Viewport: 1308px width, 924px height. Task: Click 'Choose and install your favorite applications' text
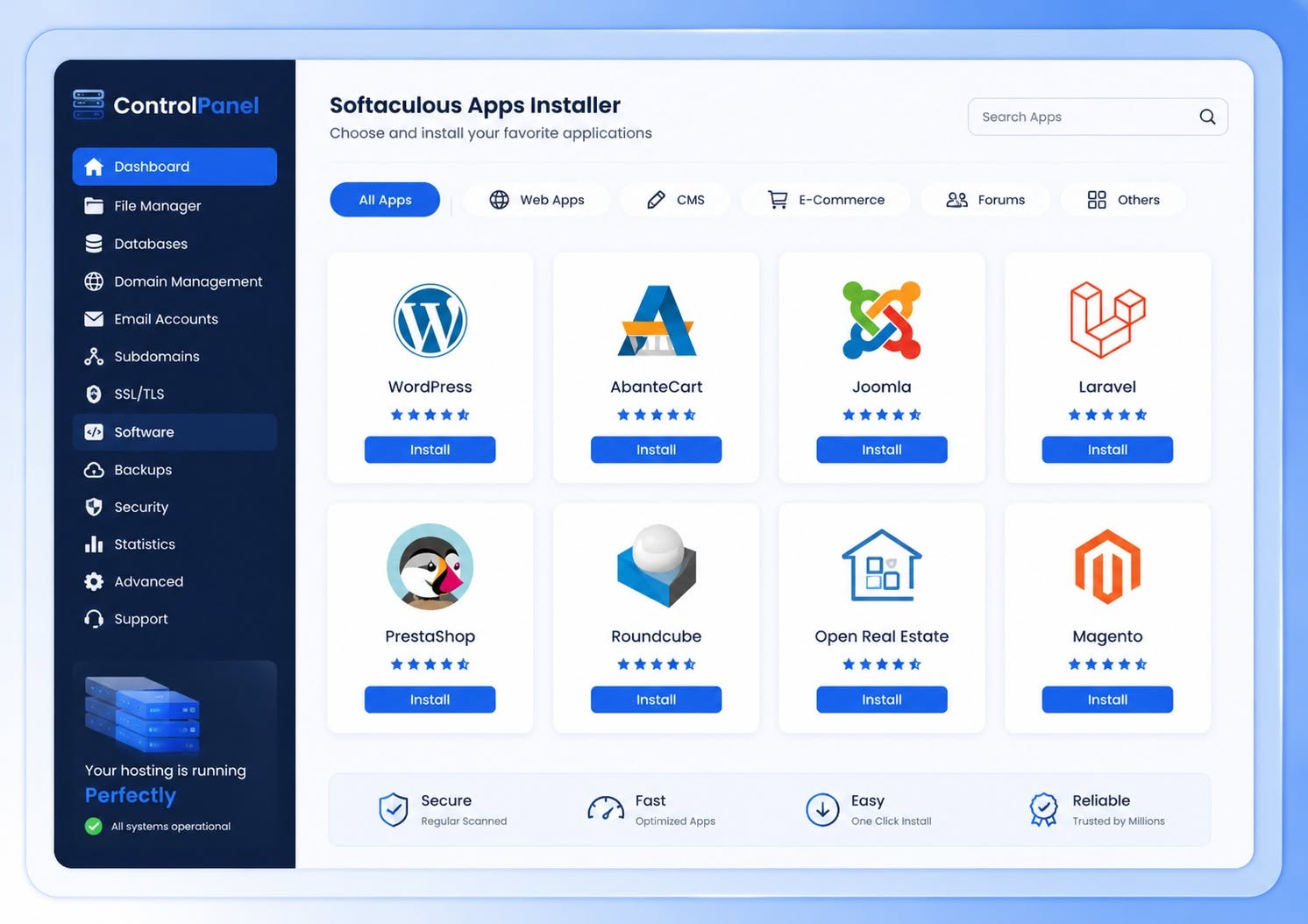point(491,133)
